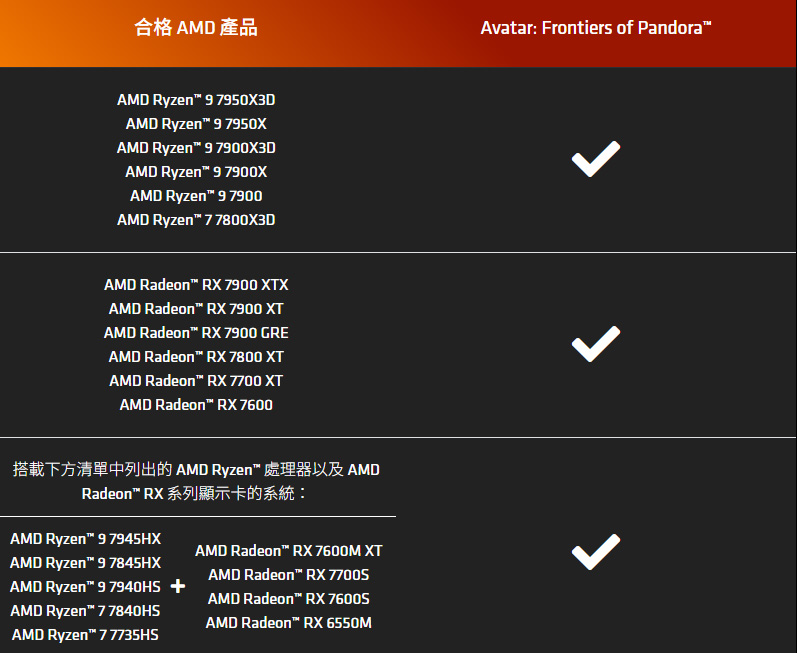This screenshot has height=653, width=797.
Task: Click the plus sign between Ryzen and Radeon lists
Action: coord(178,586)
